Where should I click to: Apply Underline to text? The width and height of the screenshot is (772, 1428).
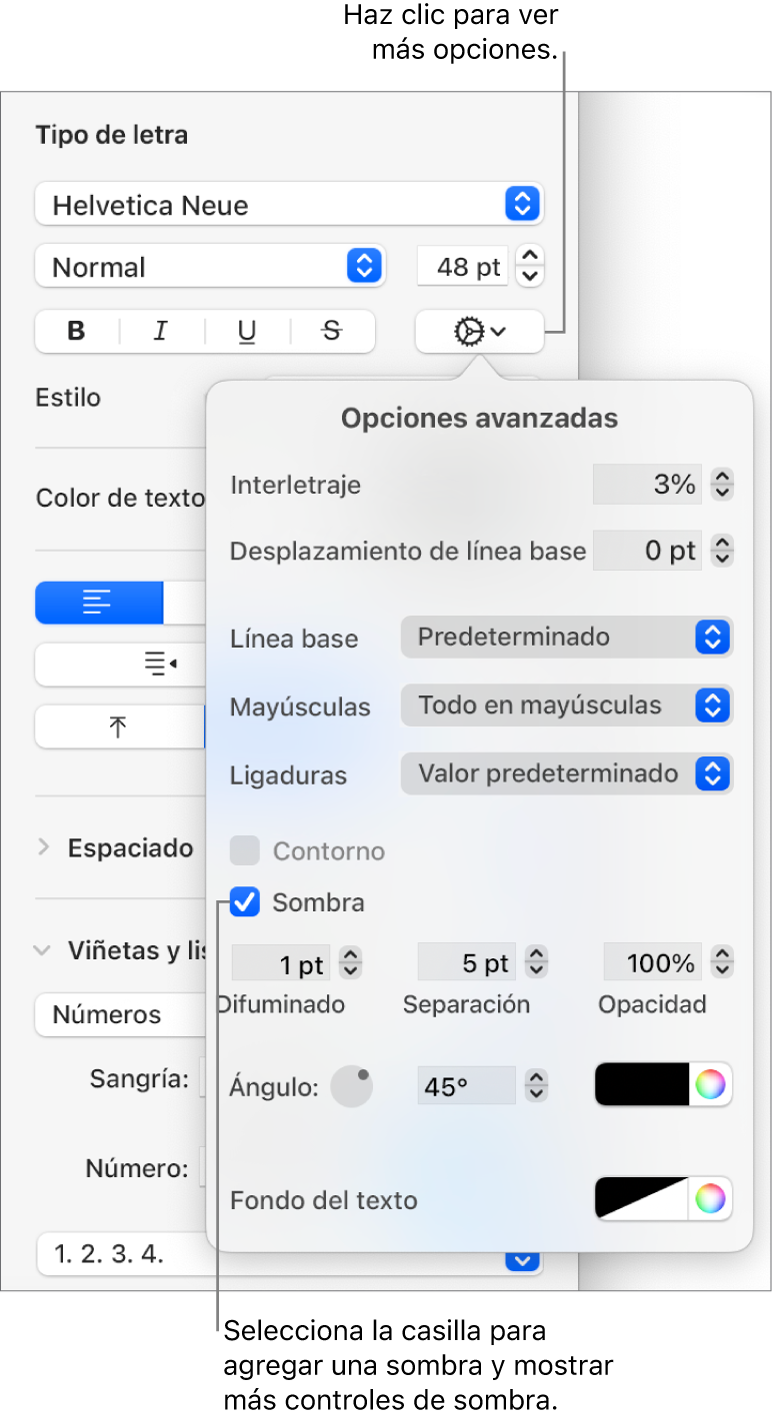pyautogui.click(x=247, y=332)
